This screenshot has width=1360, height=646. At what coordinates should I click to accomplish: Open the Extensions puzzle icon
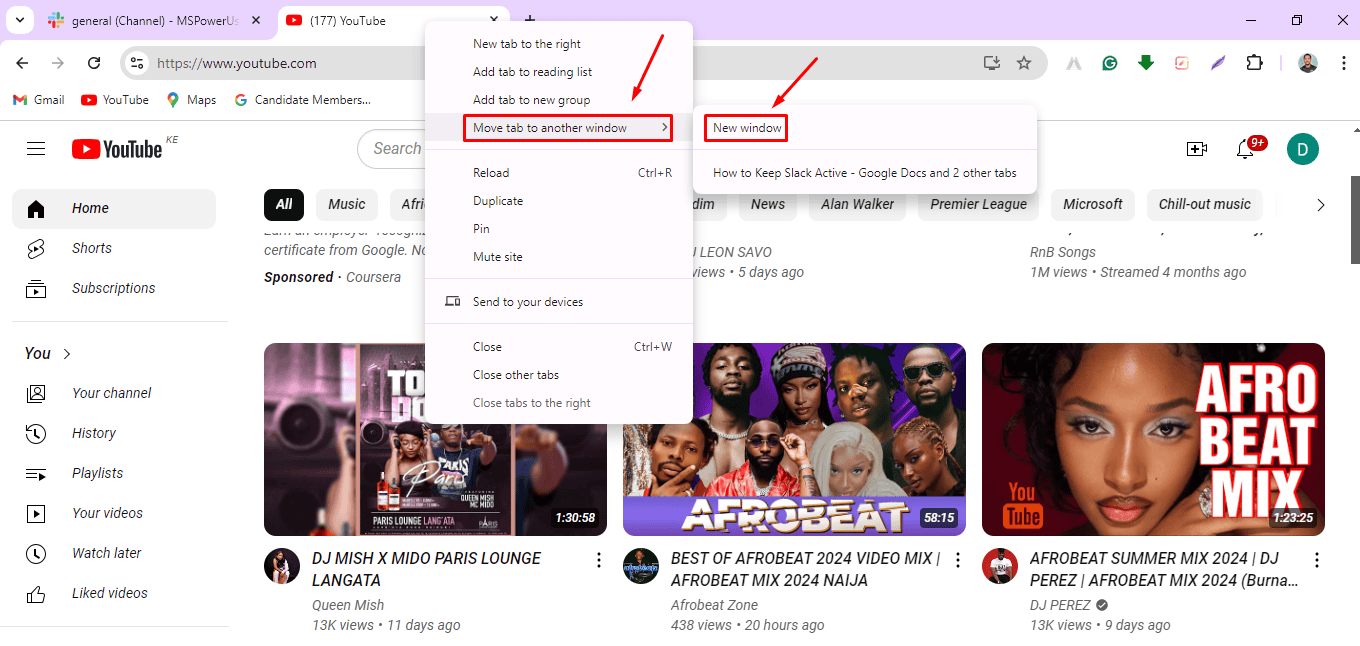[1254, 63]
